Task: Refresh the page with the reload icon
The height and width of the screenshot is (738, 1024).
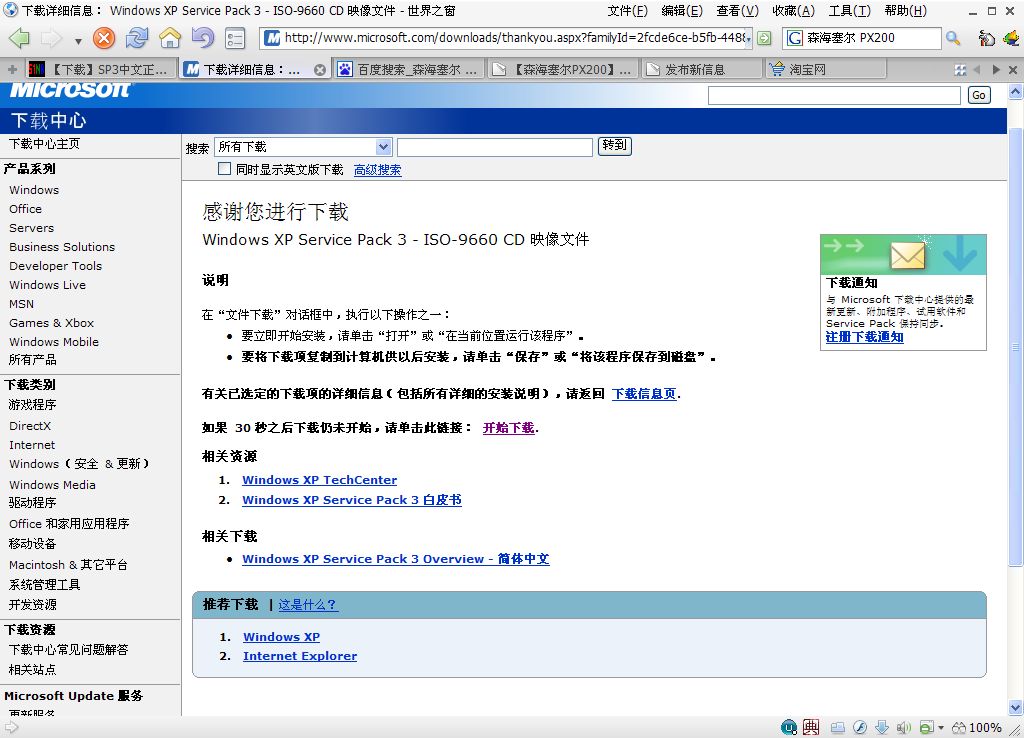Action: pos(136,38)
